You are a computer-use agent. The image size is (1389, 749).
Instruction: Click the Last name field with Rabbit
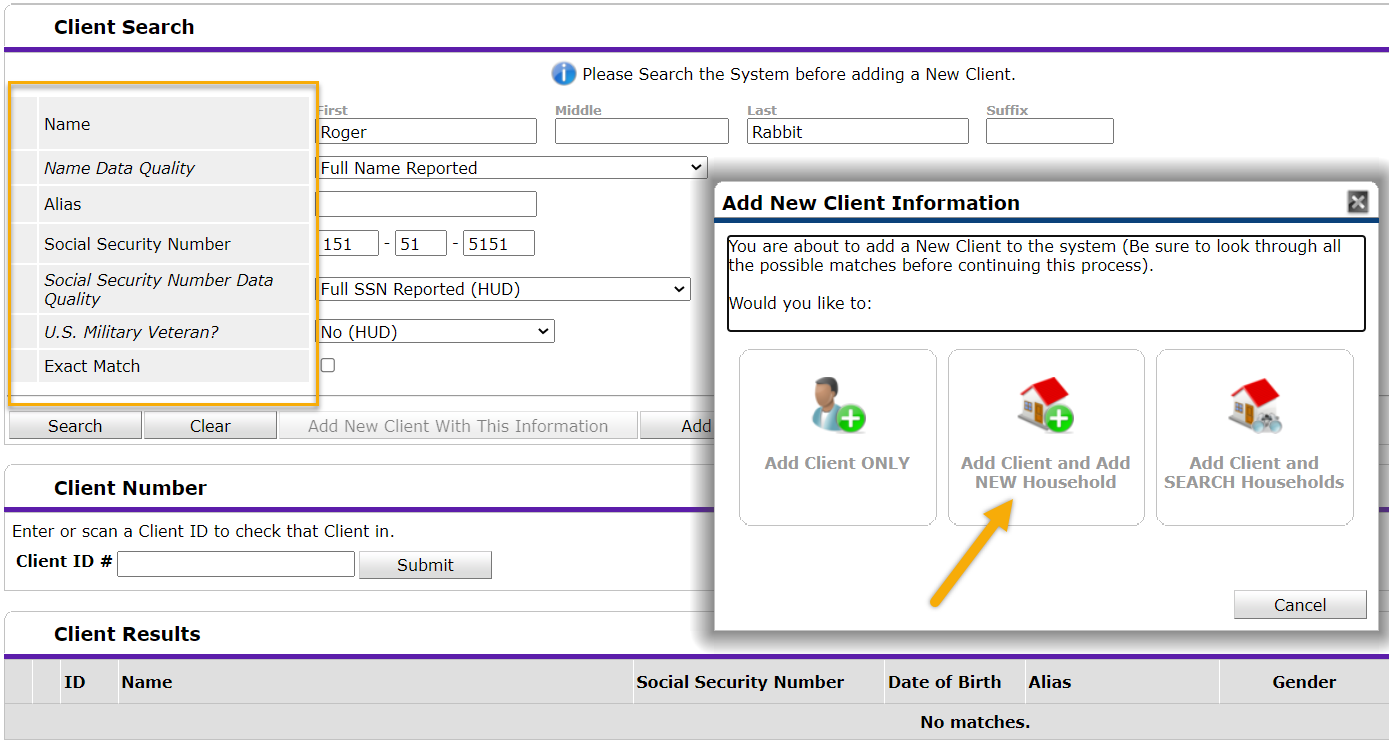[x=858, y=131]
